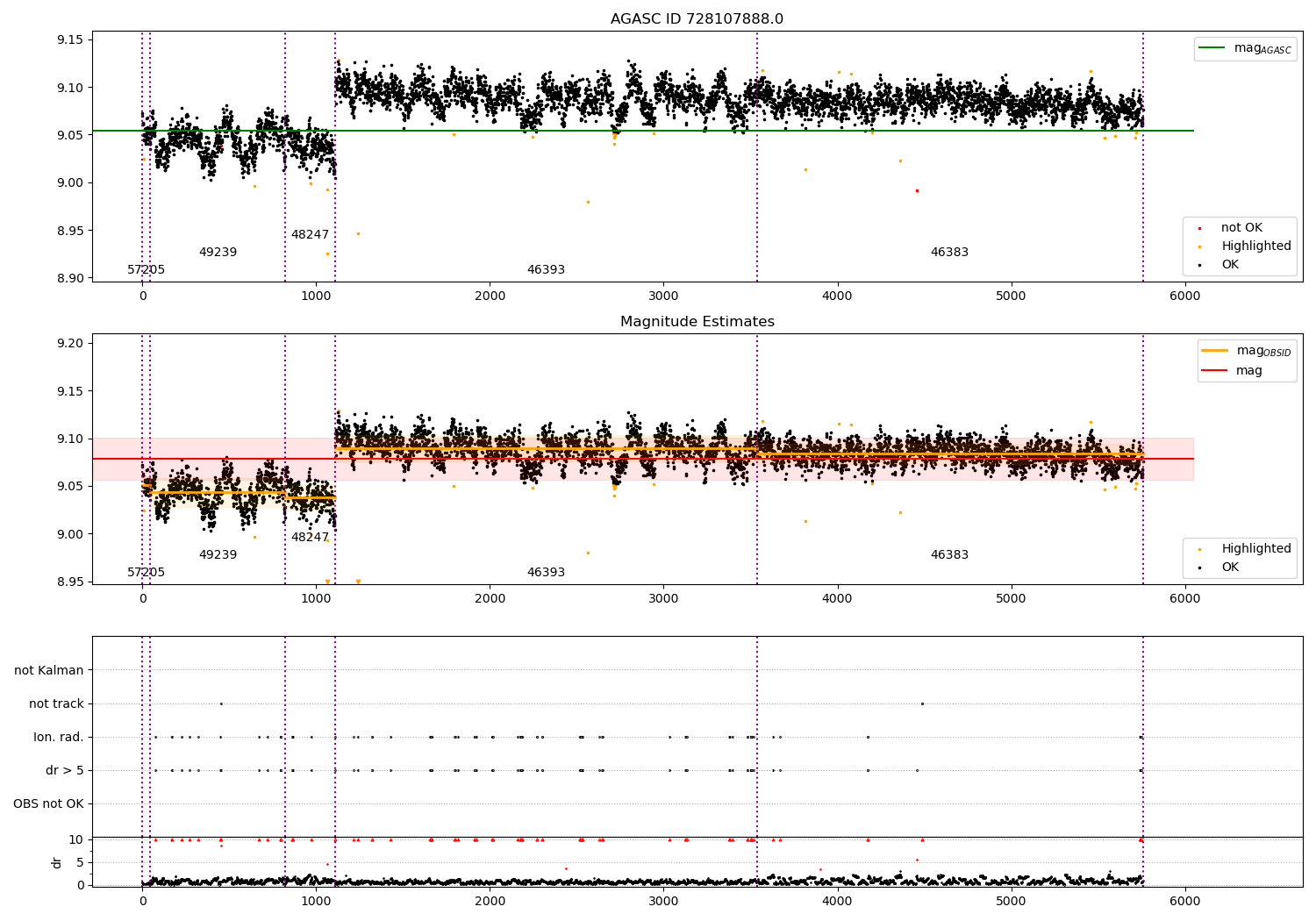Select the orange mag OBSID legend line
The image size is (1316, 921).
coord(1215,351)
